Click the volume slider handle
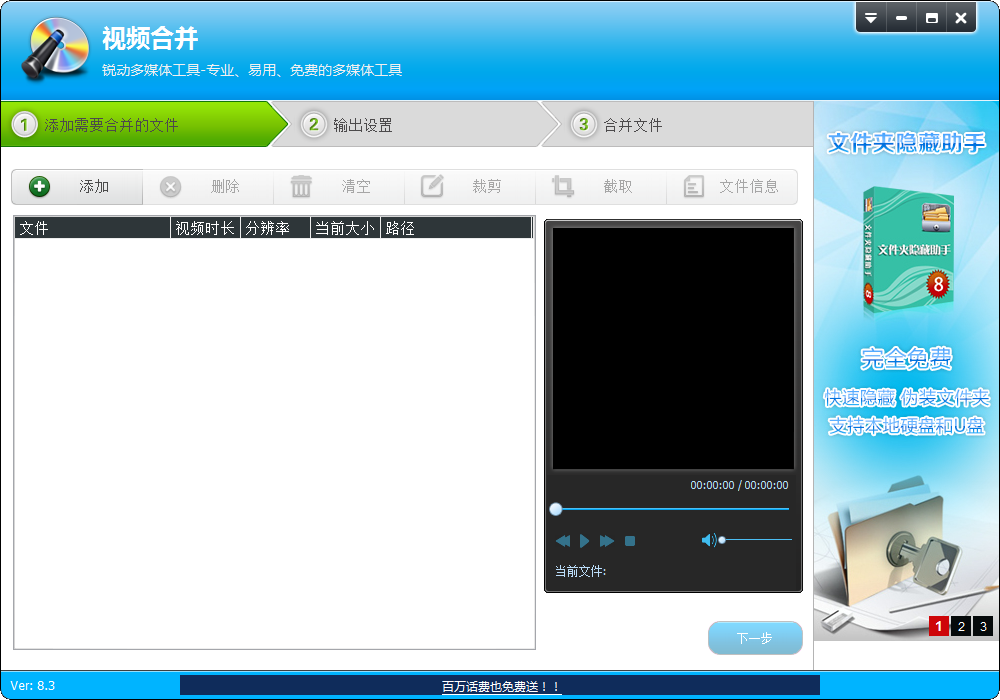 722,540
